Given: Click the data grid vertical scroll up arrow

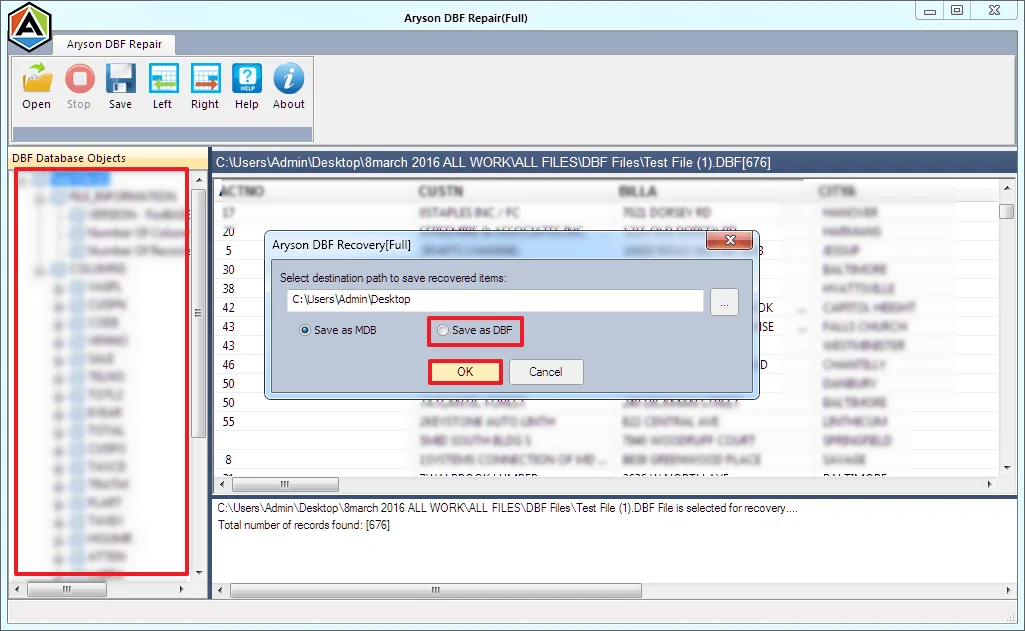Looking at the screenshot, I should point(1007,188).
